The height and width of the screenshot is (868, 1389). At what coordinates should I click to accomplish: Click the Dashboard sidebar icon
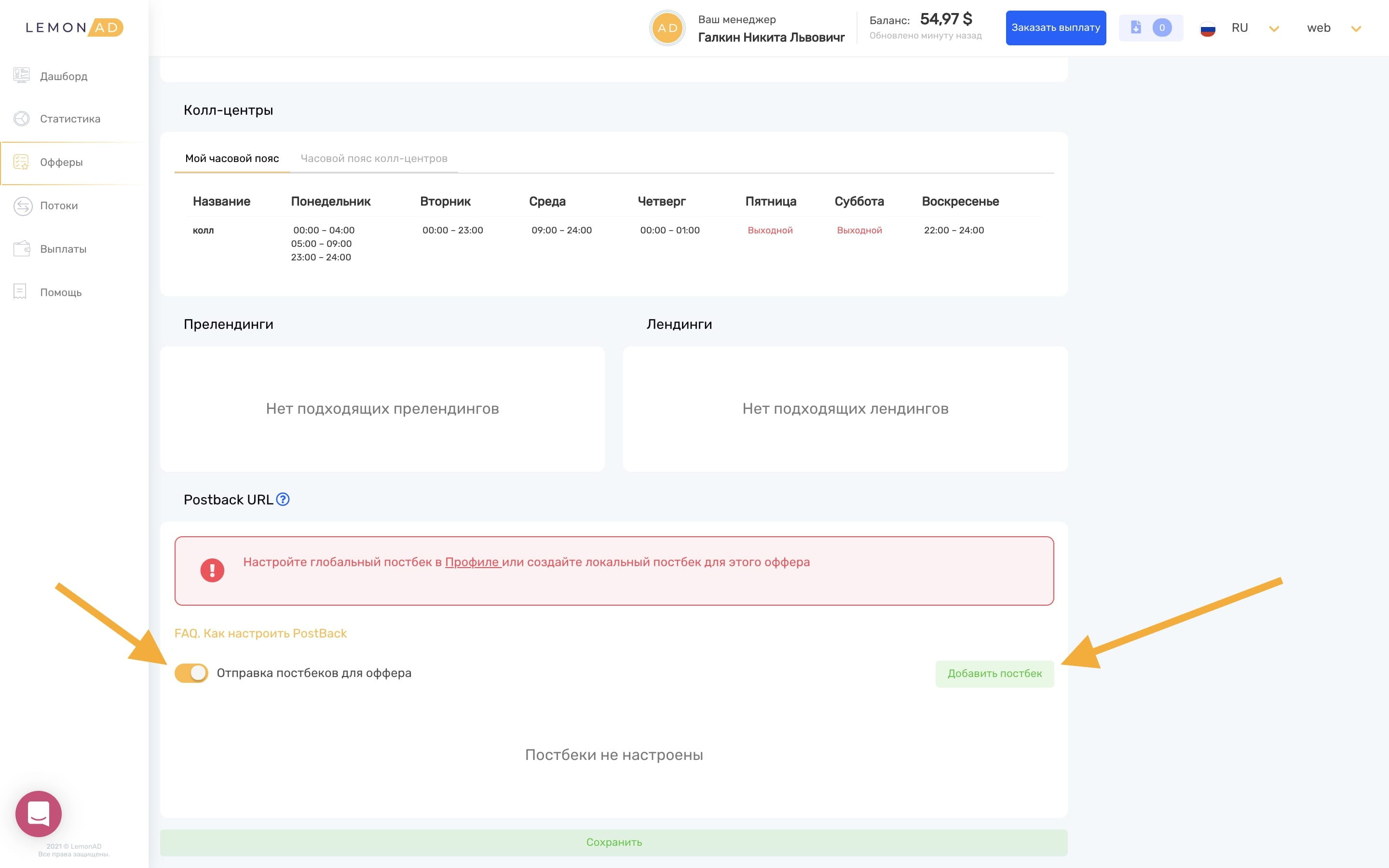tap(21, 75)
